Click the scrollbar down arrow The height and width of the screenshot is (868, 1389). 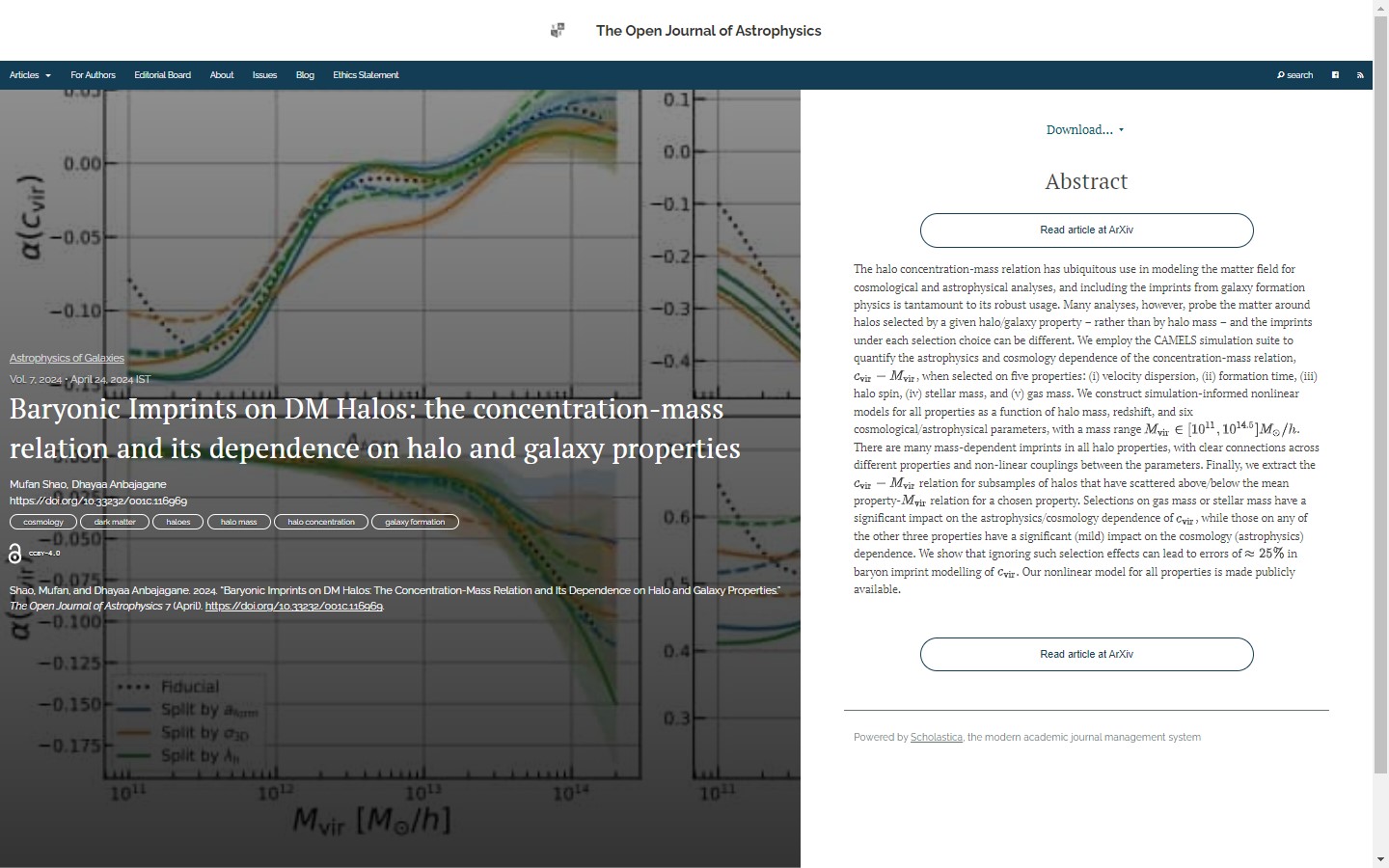click(x=1380, y=859)
